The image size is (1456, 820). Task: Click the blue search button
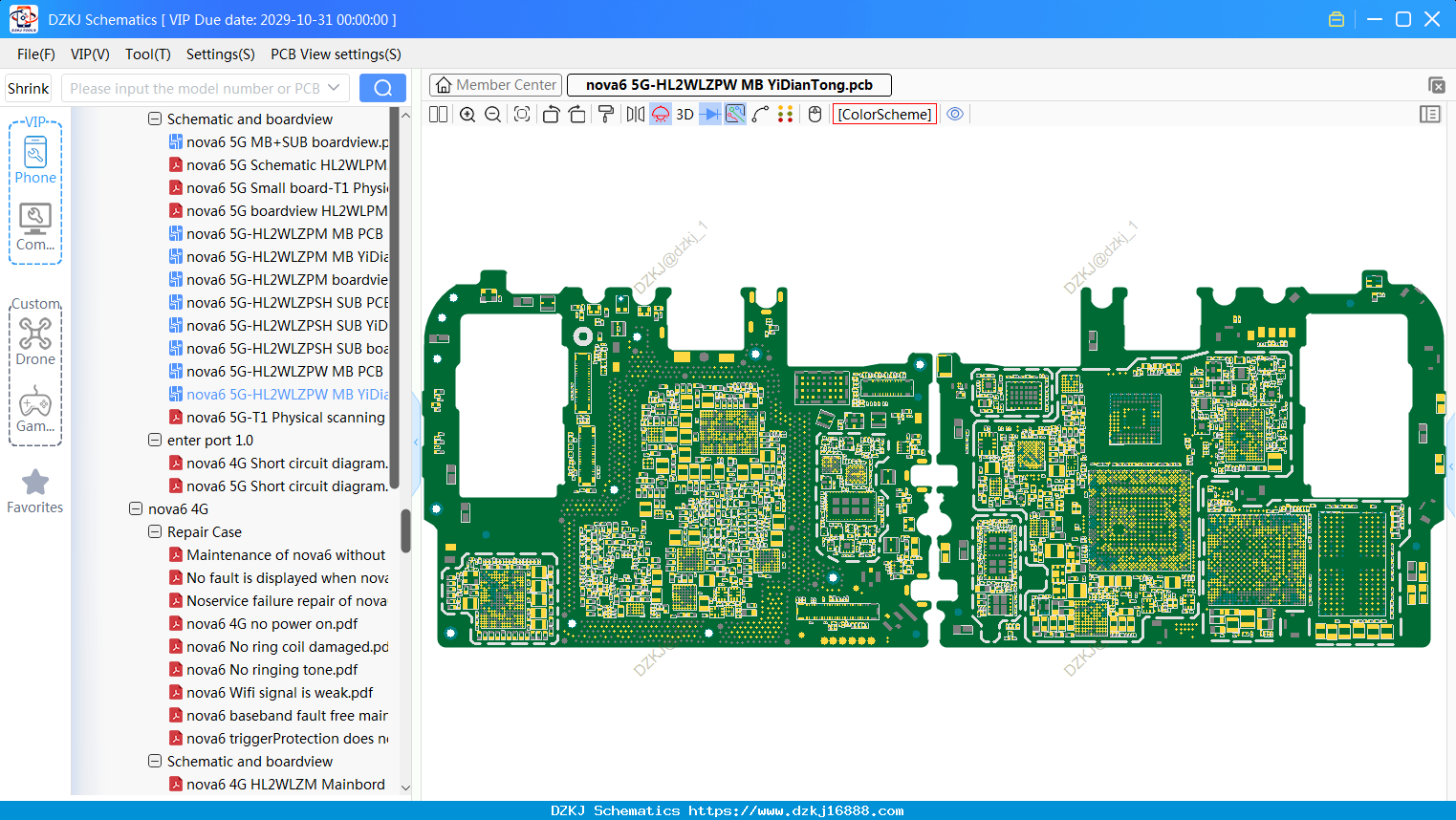[x=382, y=88]
